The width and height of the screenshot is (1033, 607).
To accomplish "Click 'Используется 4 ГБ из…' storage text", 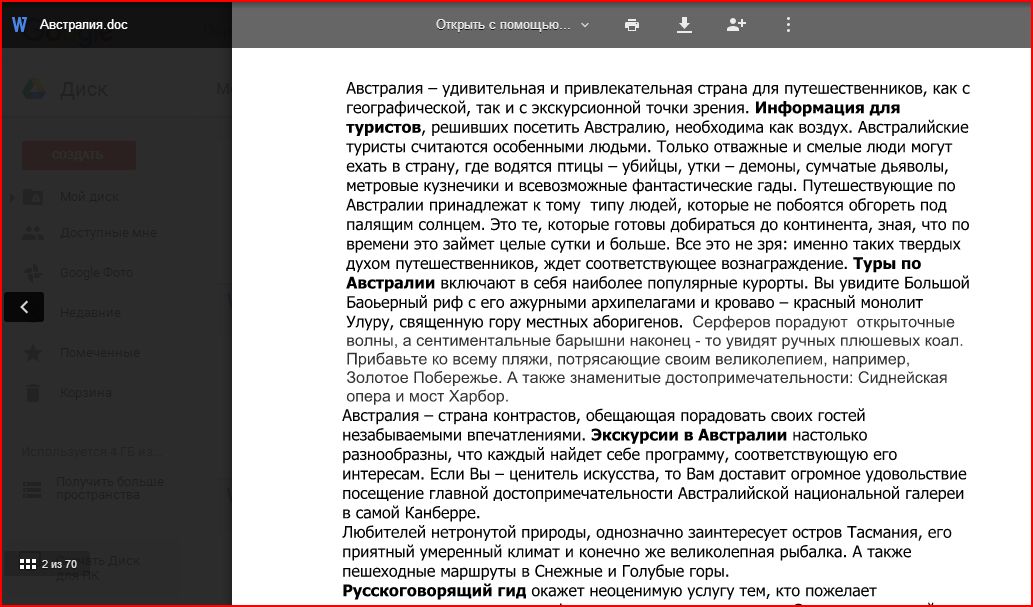I will coord(92,452).
